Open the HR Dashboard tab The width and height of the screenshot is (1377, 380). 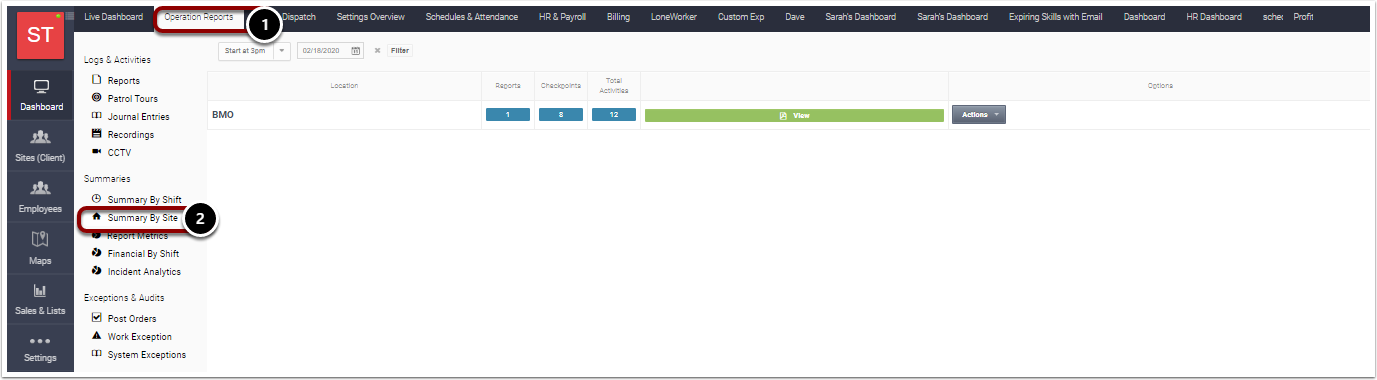(1214, 17)
